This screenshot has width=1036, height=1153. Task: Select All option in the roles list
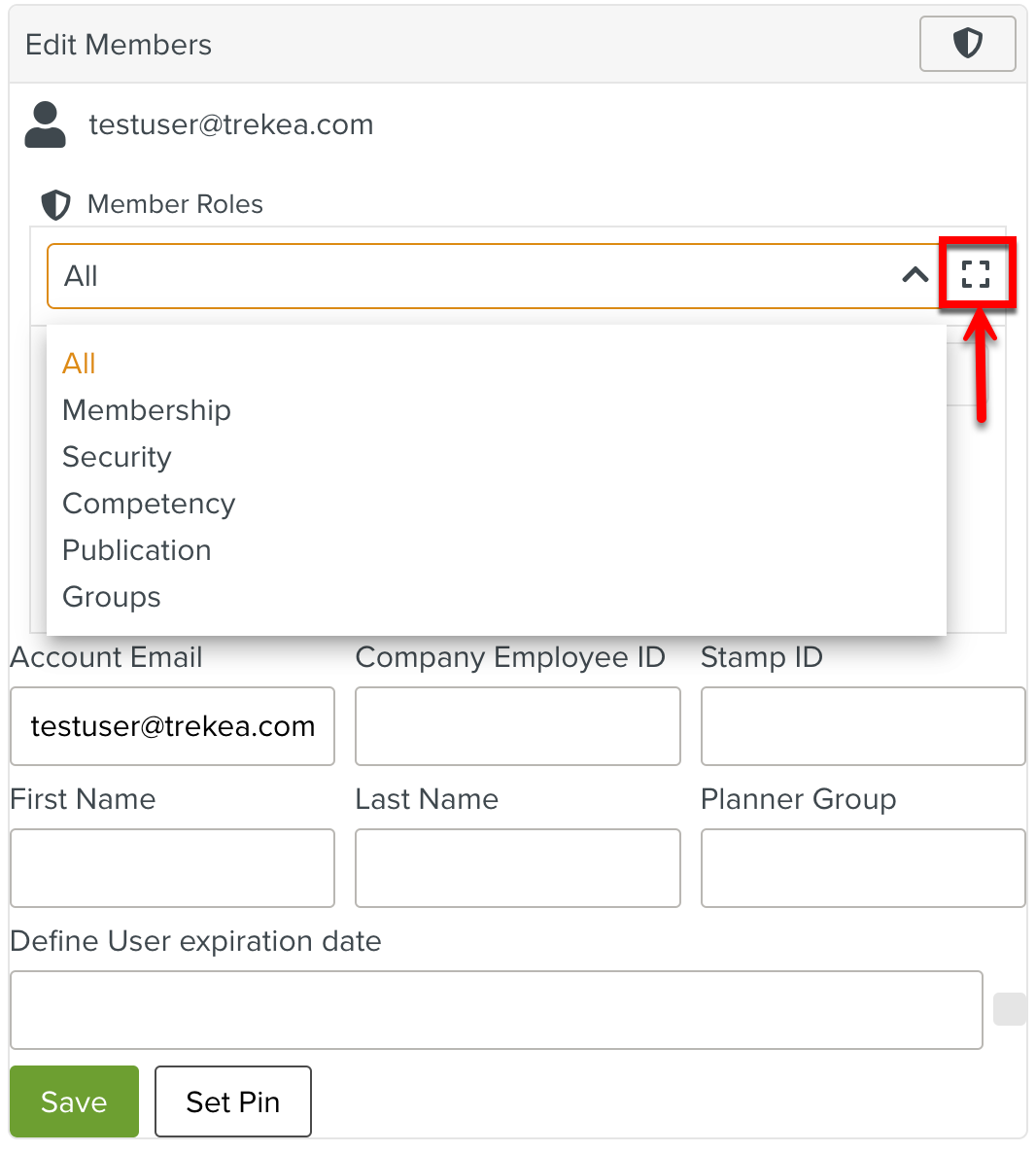(79, 364)
